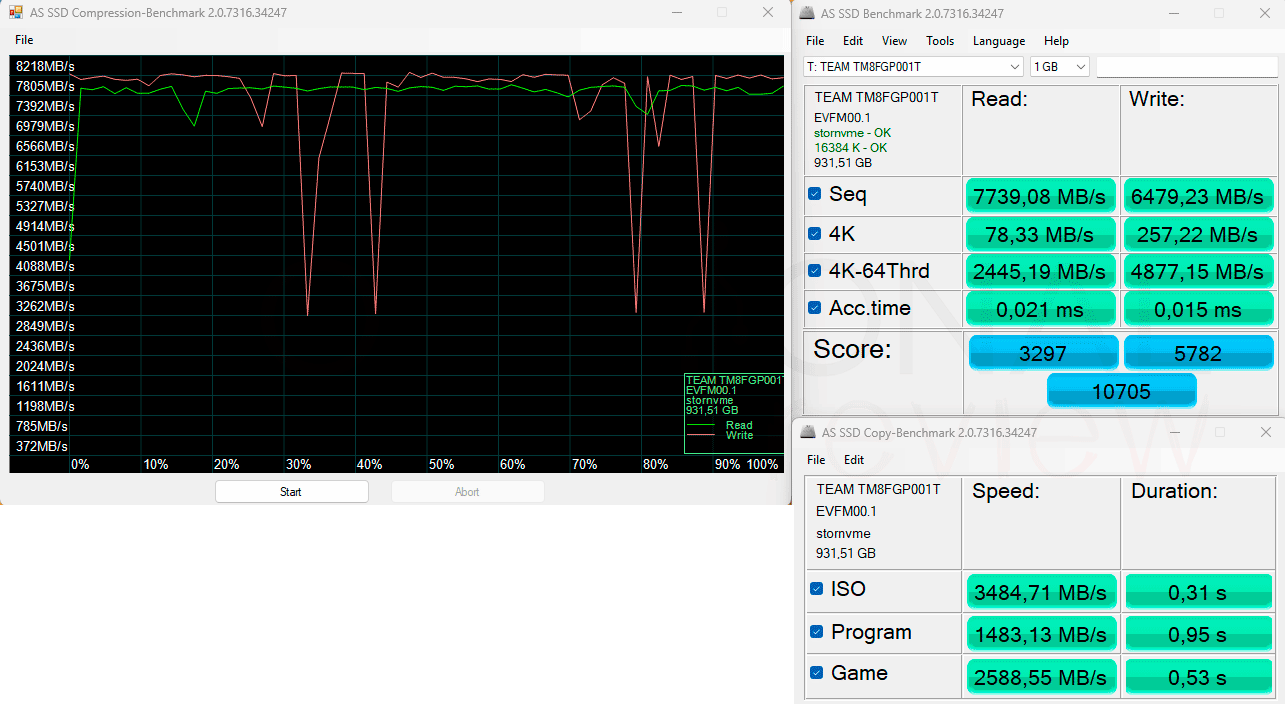Click the 4K write result 257,22 MB/s
This screenshot has width=1285, height=704.
[x=1198, y=234]
